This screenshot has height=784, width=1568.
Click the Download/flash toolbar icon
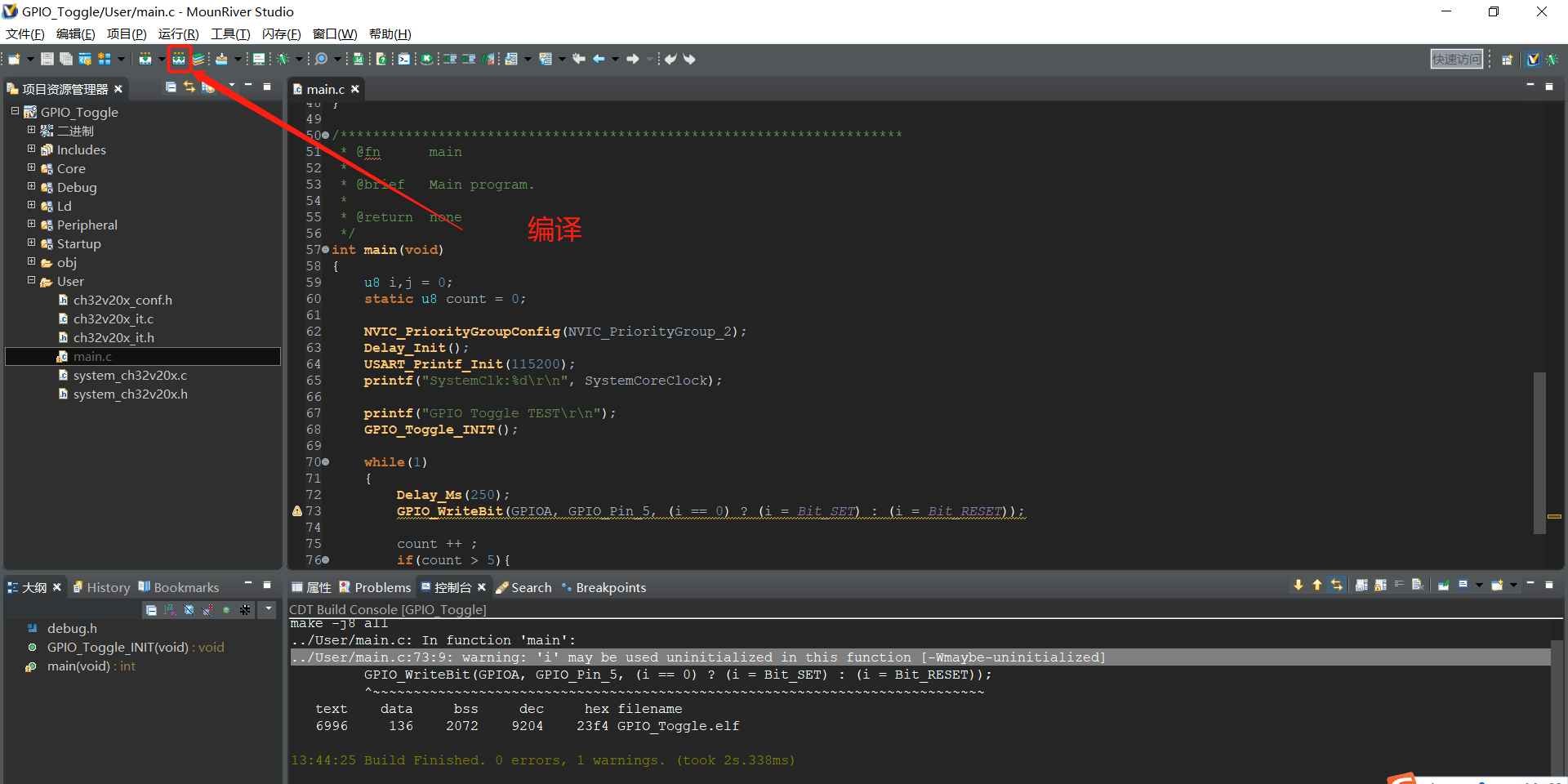click(x=221, y=59)
